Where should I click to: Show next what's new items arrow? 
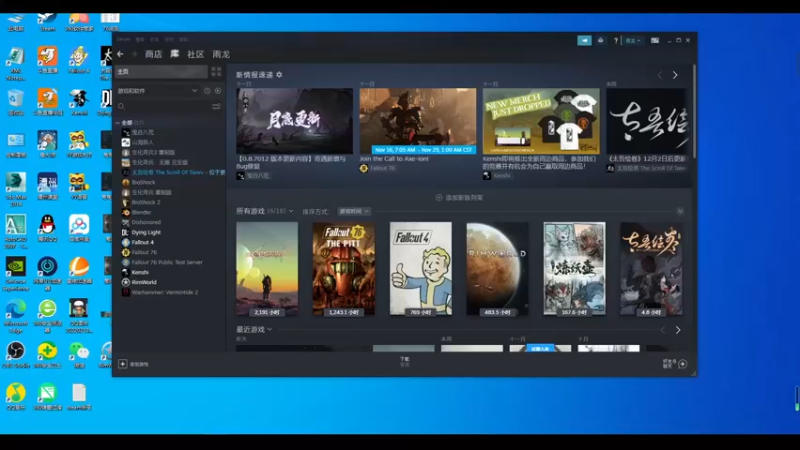675,75
